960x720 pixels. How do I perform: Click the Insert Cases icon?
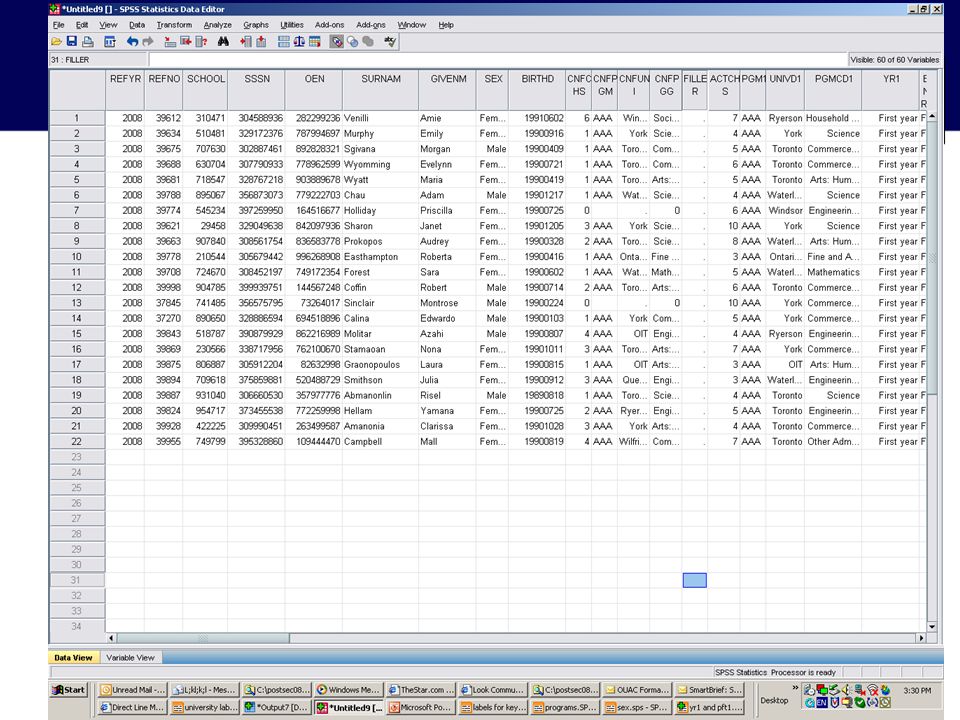tap(246, 42)
